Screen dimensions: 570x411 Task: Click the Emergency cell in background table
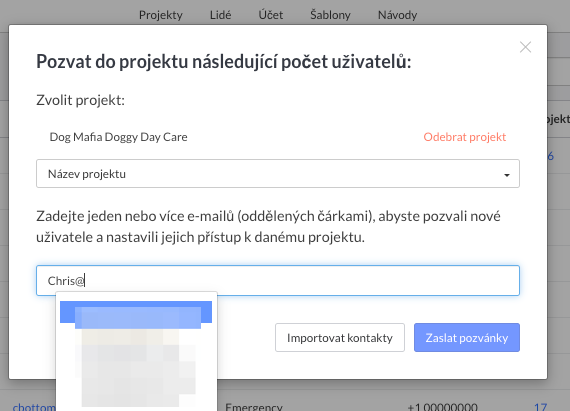tap(254, 407)
